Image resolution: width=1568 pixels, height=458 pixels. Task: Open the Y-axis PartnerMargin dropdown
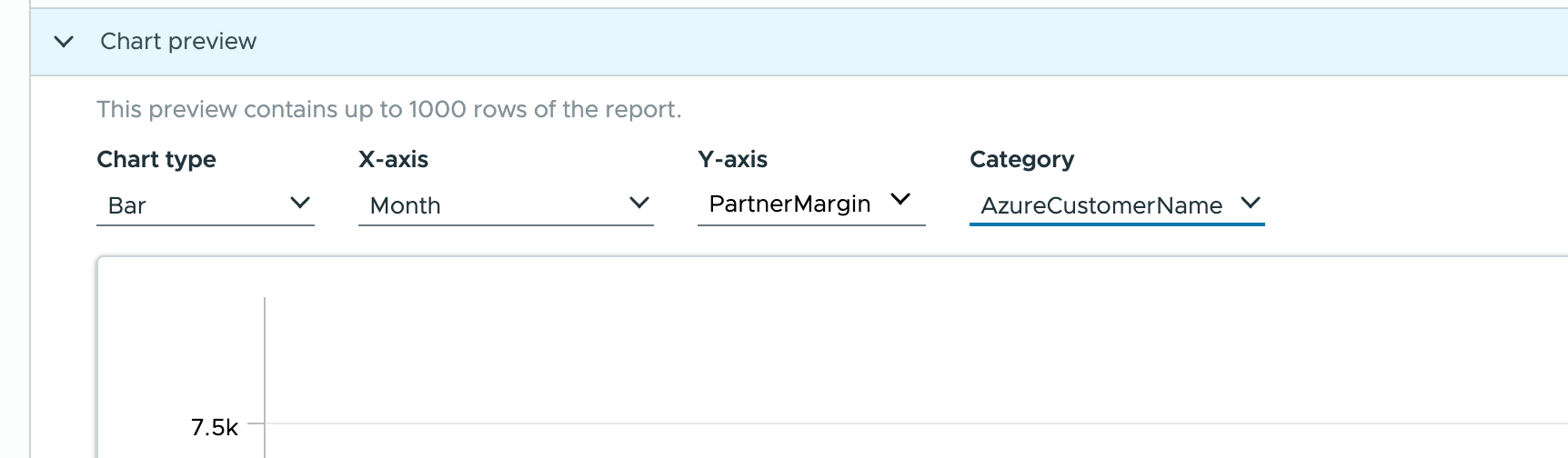[x=789, y=204]
